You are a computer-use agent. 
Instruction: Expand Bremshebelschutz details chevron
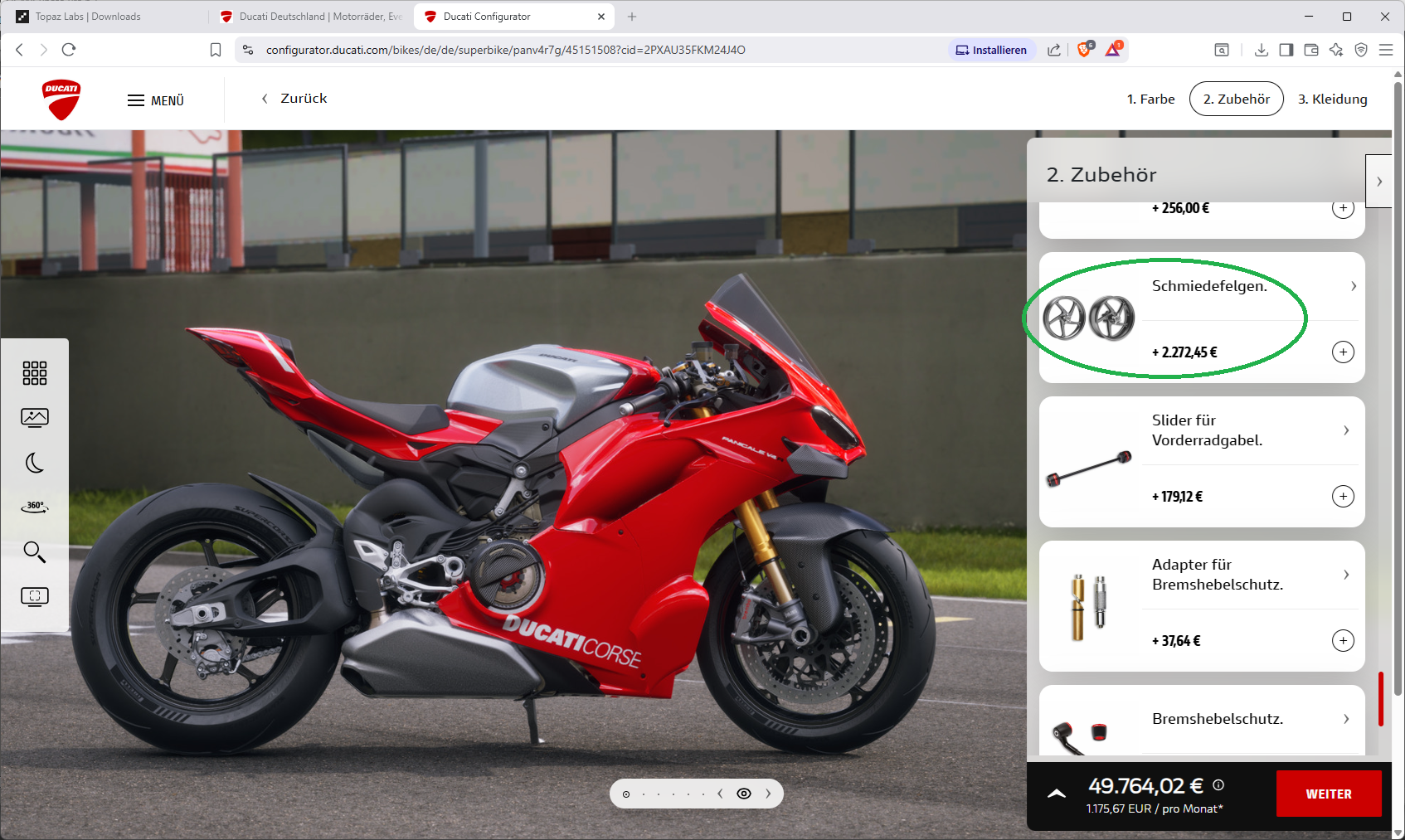pos(1346,719)
